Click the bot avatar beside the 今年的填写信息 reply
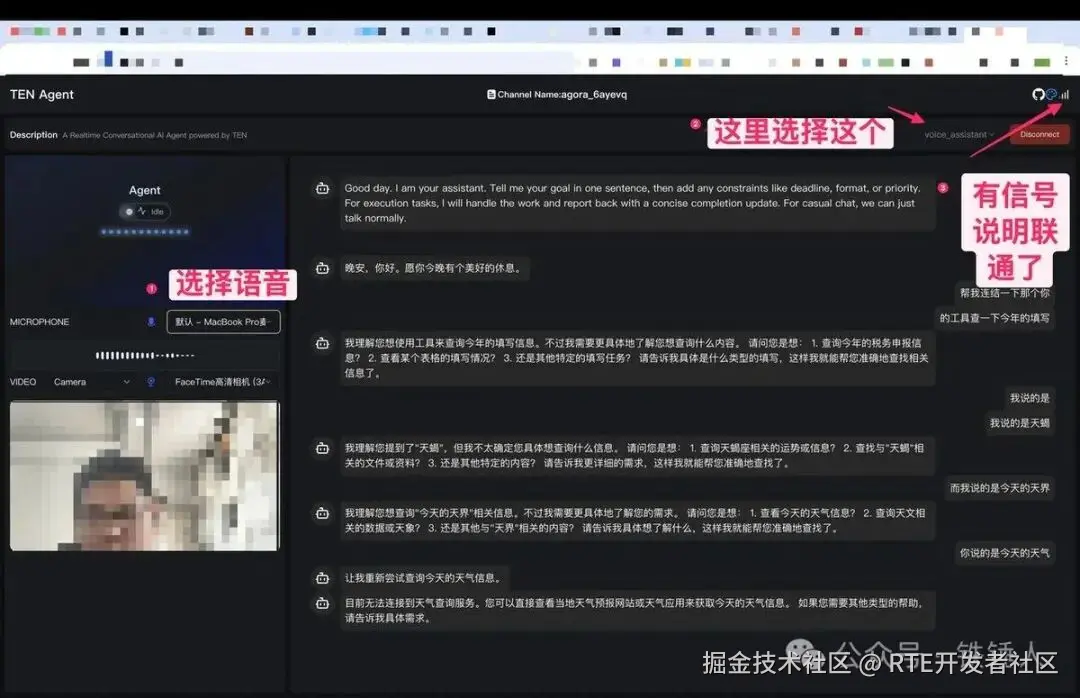This screenshot has height=698, width=1080. (322, 342)
